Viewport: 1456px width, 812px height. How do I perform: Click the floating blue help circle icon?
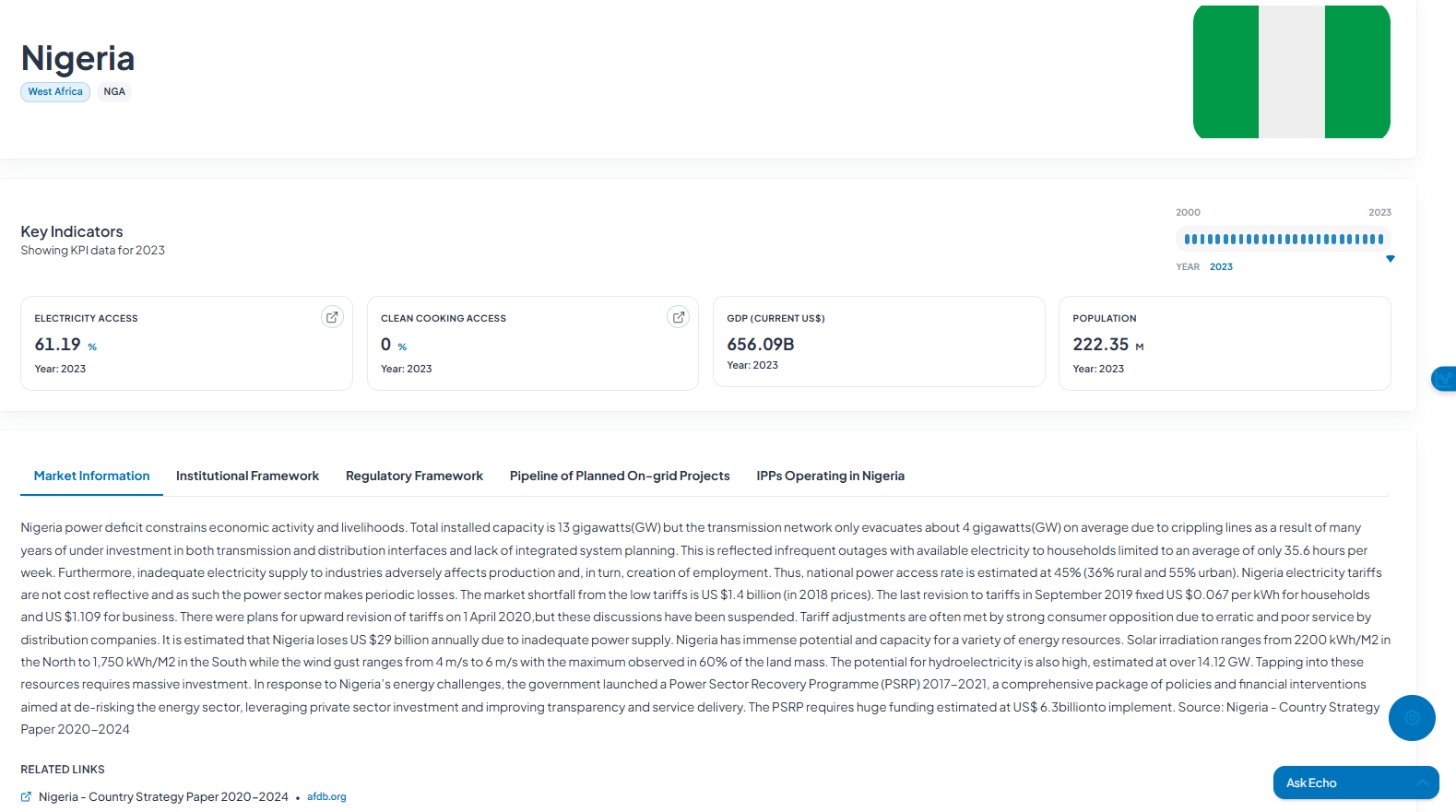pyautogui.click(x=1412, y=718)
